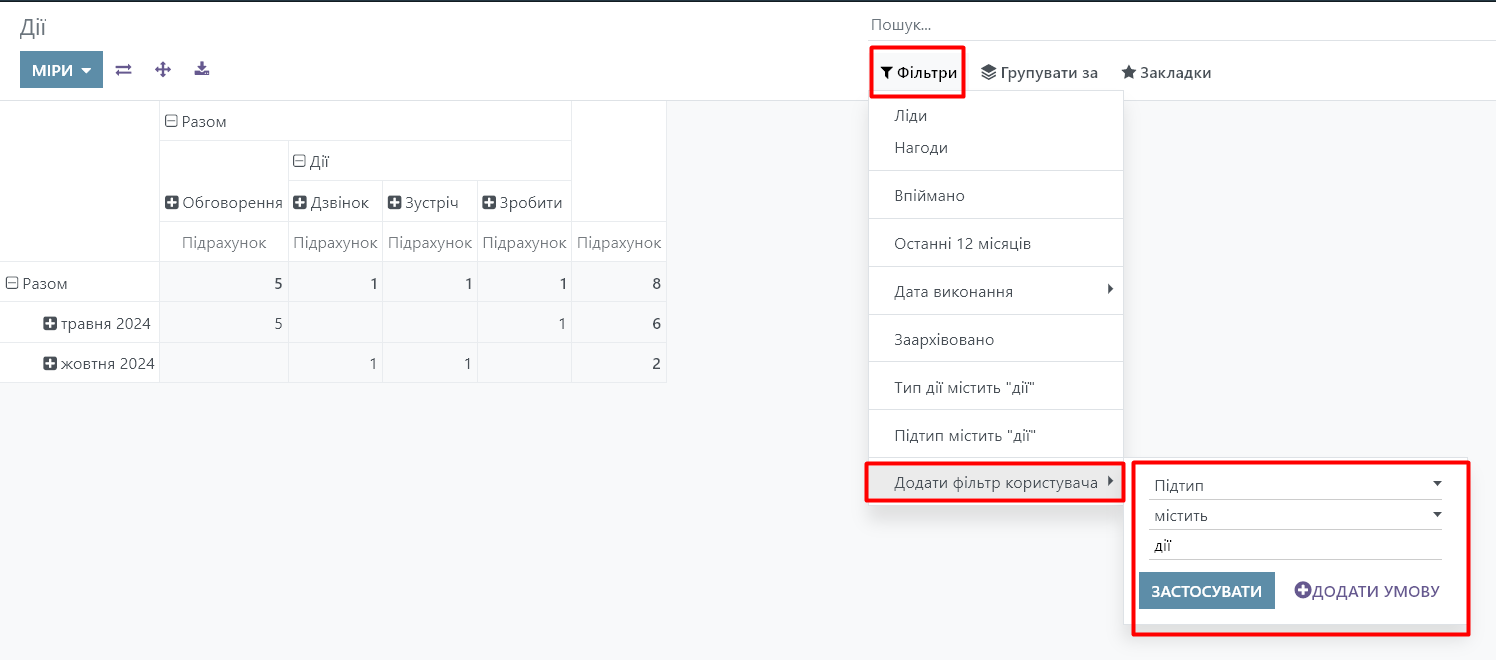
Task: Select the Ліди filter option
Action: 911,116
